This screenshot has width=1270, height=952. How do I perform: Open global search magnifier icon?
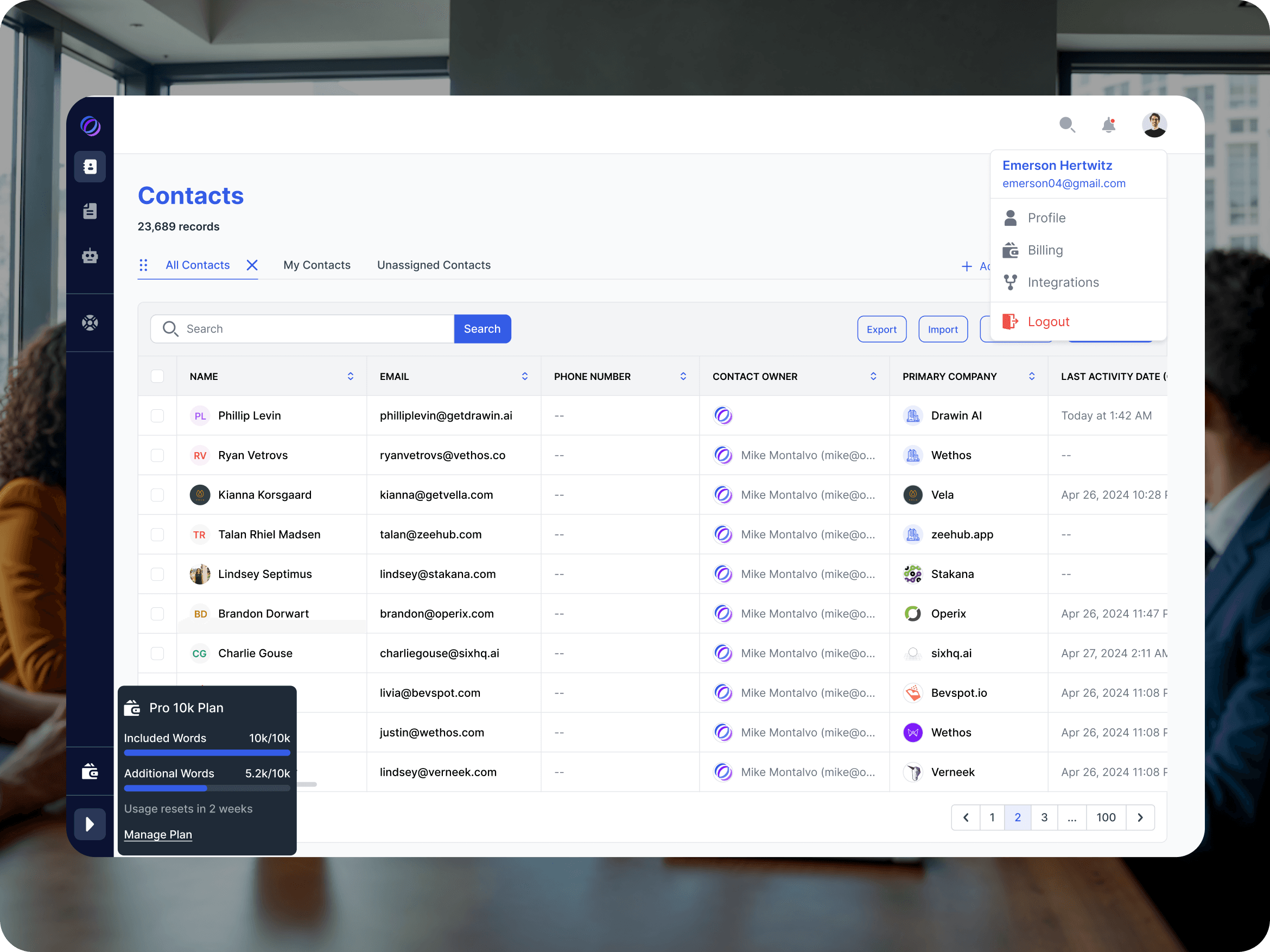tap(1068, 125)
